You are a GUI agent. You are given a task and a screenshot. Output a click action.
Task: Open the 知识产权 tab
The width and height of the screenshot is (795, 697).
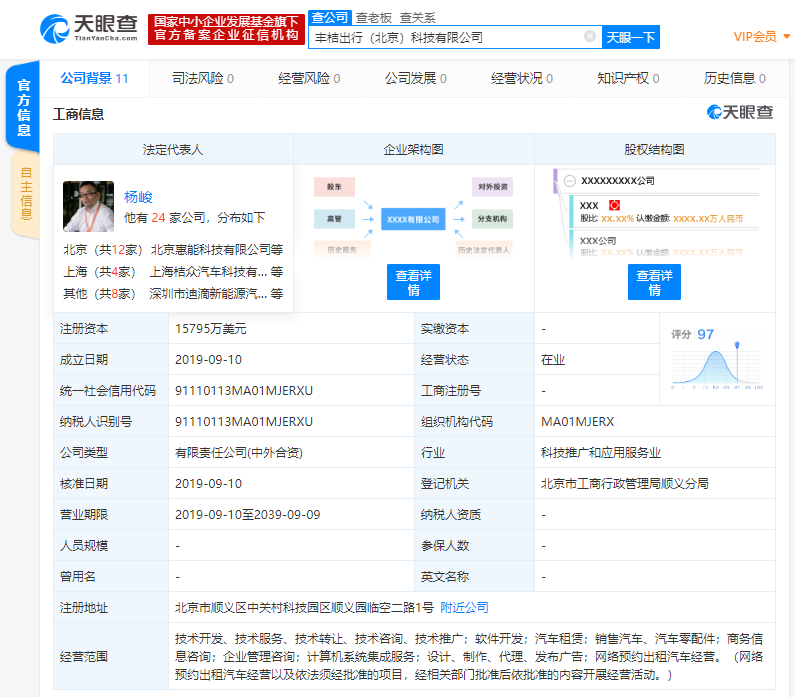pos(628,78)
